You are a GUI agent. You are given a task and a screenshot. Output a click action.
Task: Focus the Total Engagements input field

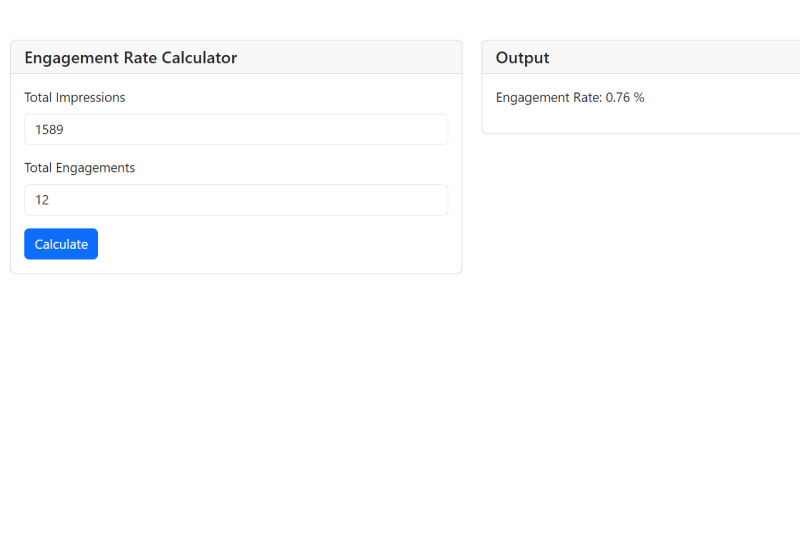pyautogui.click(x=236, y=200)
